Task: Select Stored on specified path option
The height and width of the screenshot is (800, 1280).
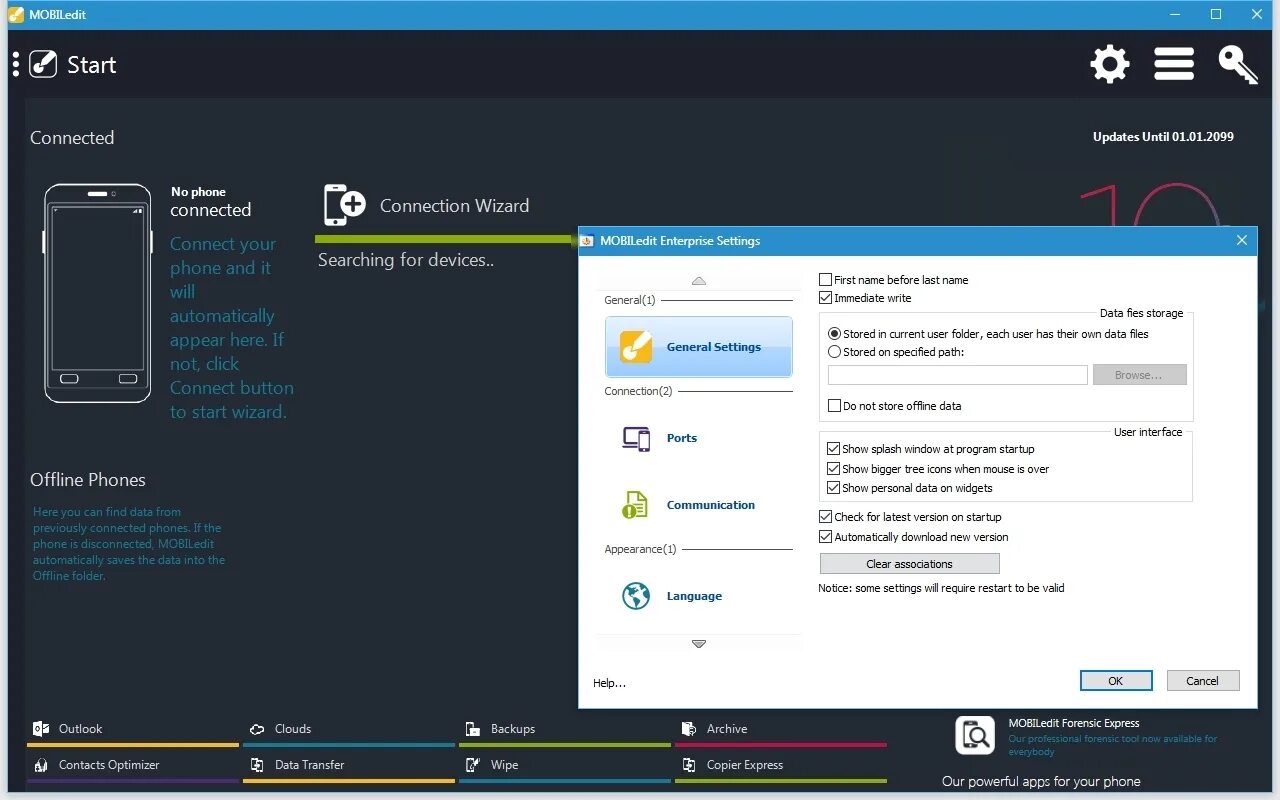Action: tap(835, 352)
